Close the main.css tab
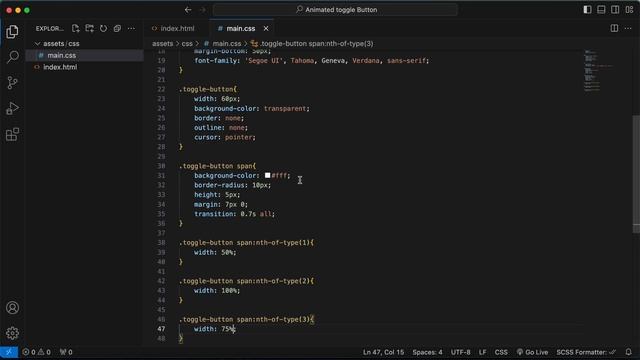The image size is (640, 360). (266, 29)
